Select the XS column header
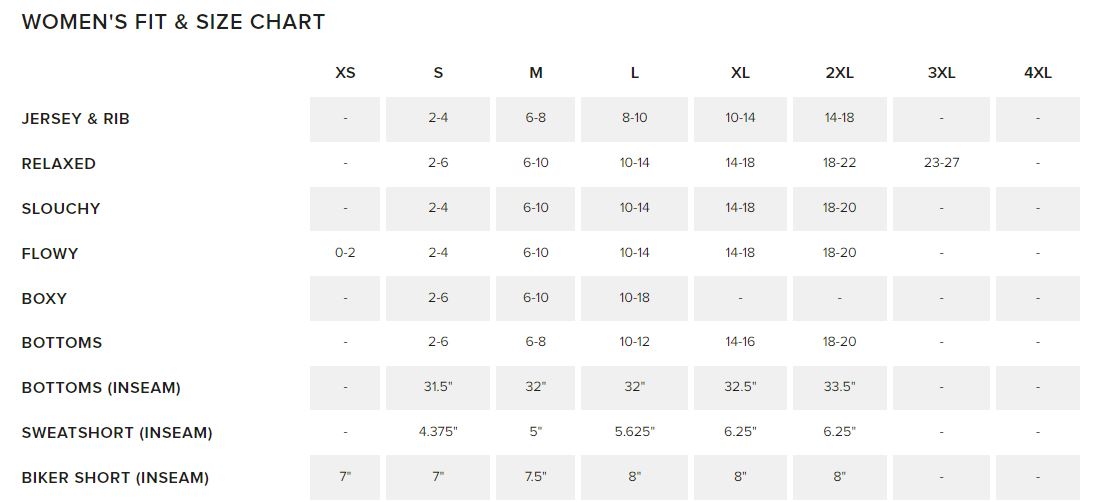Viewport: 1099px width, 502px height. pos(346,73)
